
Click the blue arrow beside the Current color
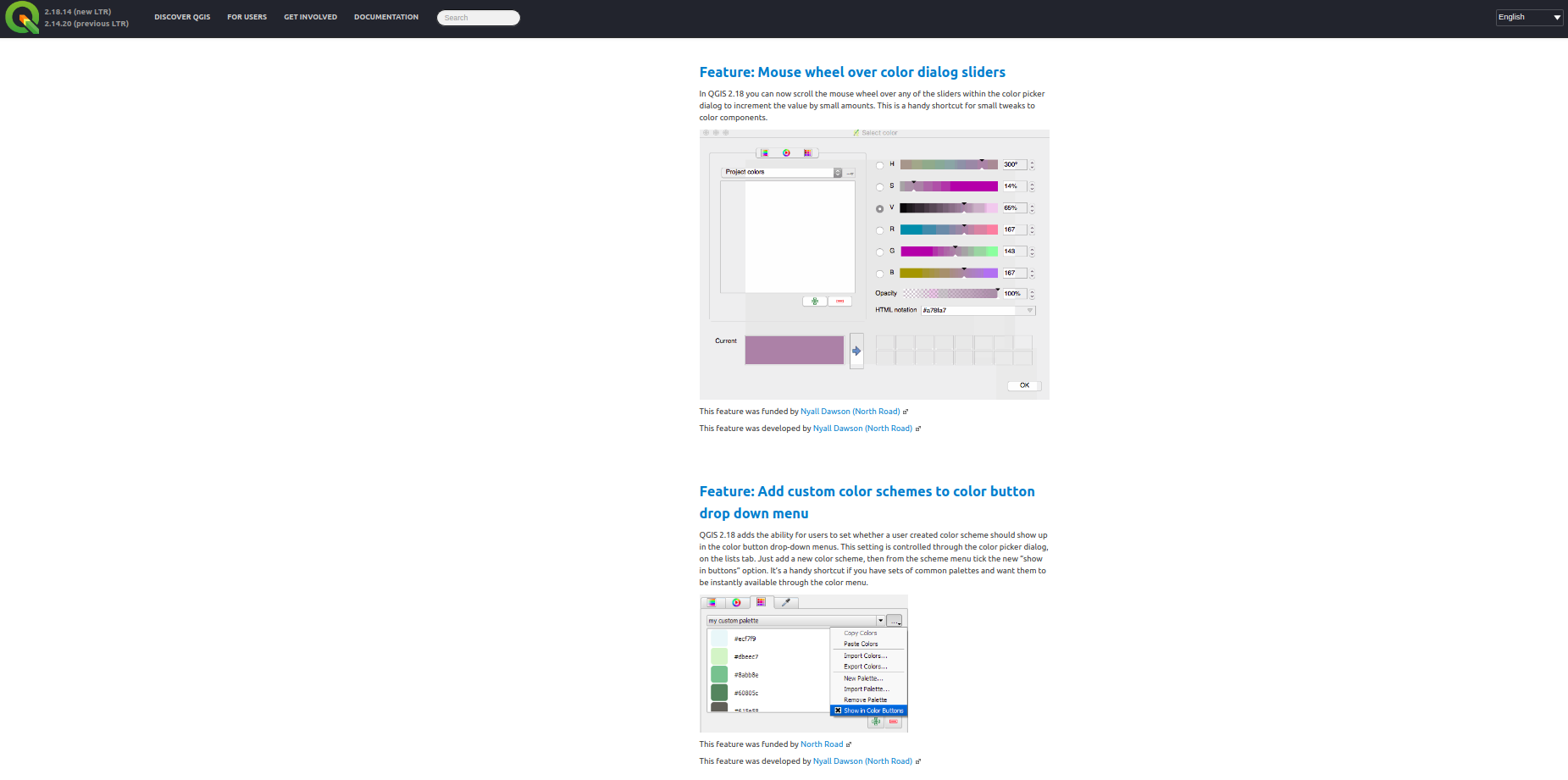click(x=856, y=351)
